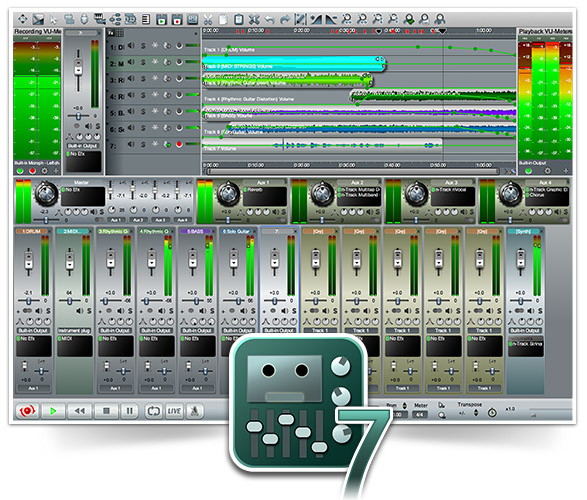
Task: Select the Aux 1 strip title
Action: (263, 182)
